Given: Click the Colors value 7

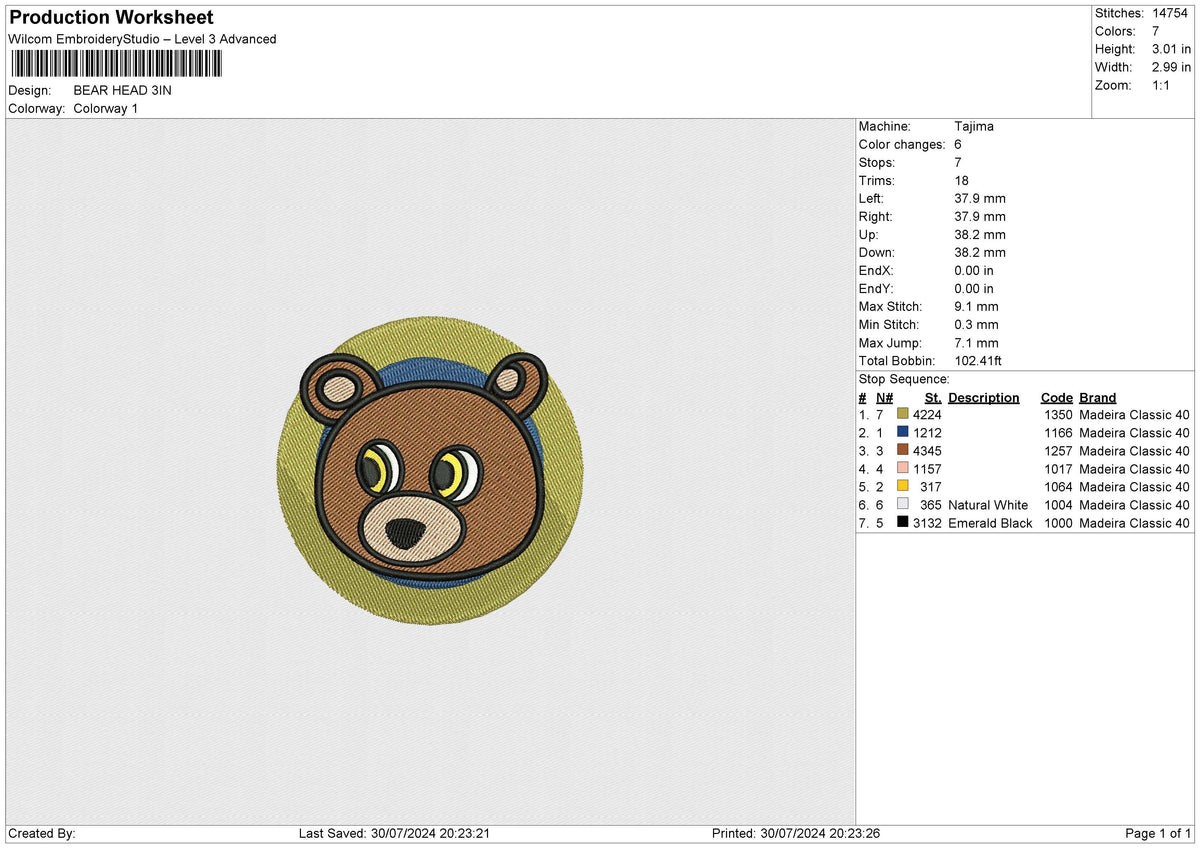Looking at the screenshot, I should [1157, 31].
